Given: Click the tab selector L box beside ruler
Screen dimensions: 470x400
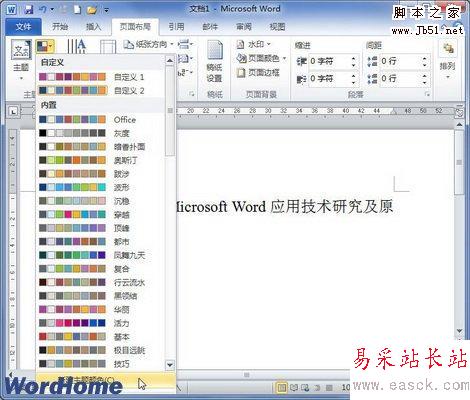Looking at the screenshot, I should point(13,112).
